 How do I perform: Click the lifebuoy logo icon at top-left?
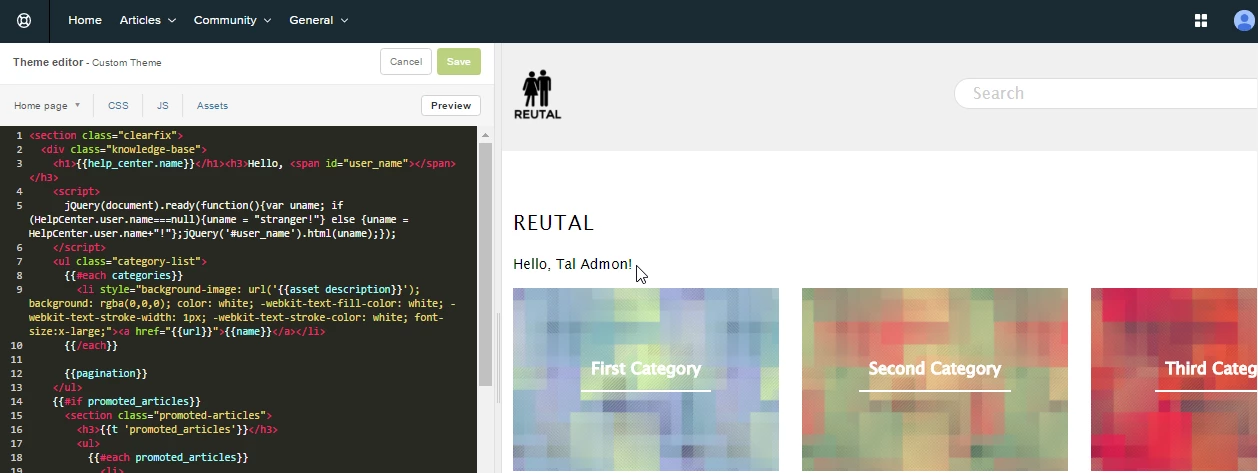tap(24, 20)
